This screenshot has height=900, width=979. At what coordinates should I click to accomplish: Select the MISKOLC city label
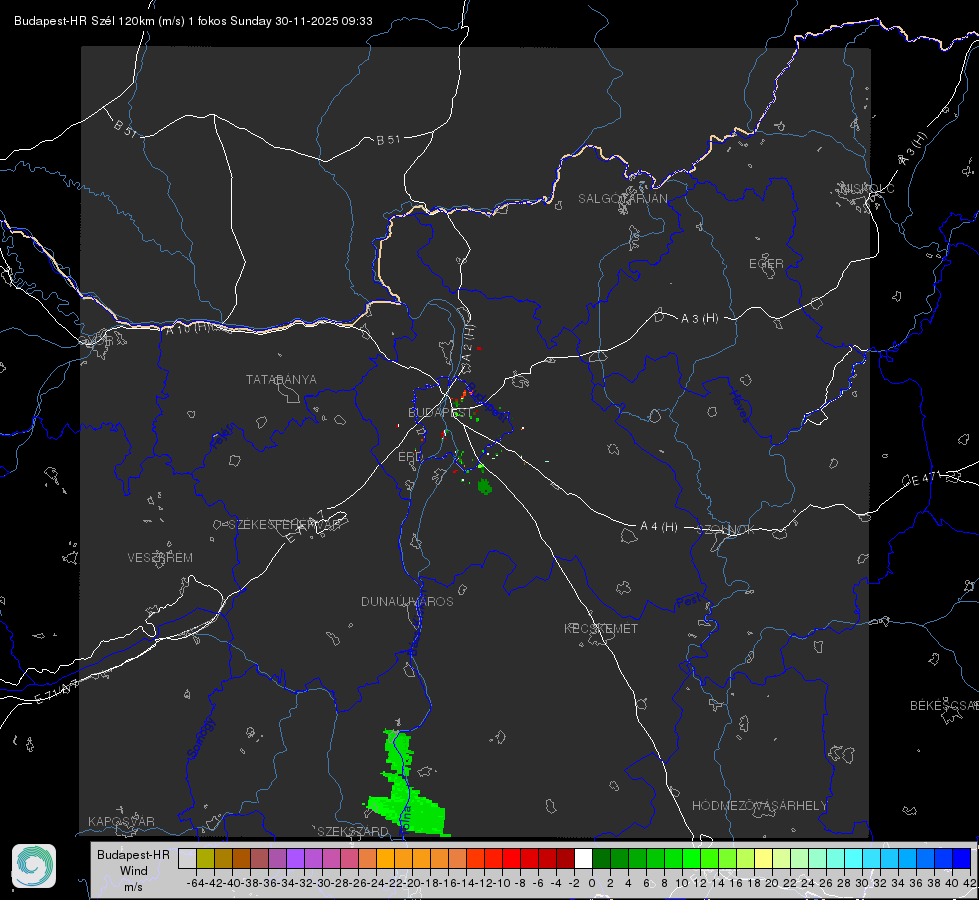click(x=868, y=189)
